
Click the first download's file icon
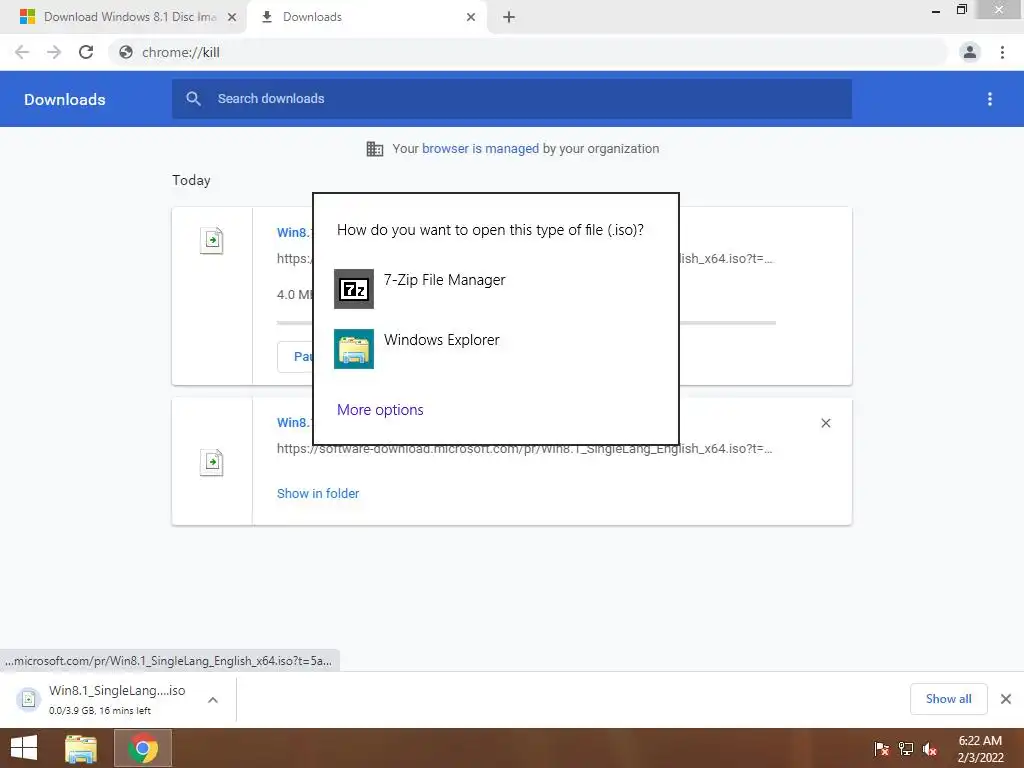212,240
